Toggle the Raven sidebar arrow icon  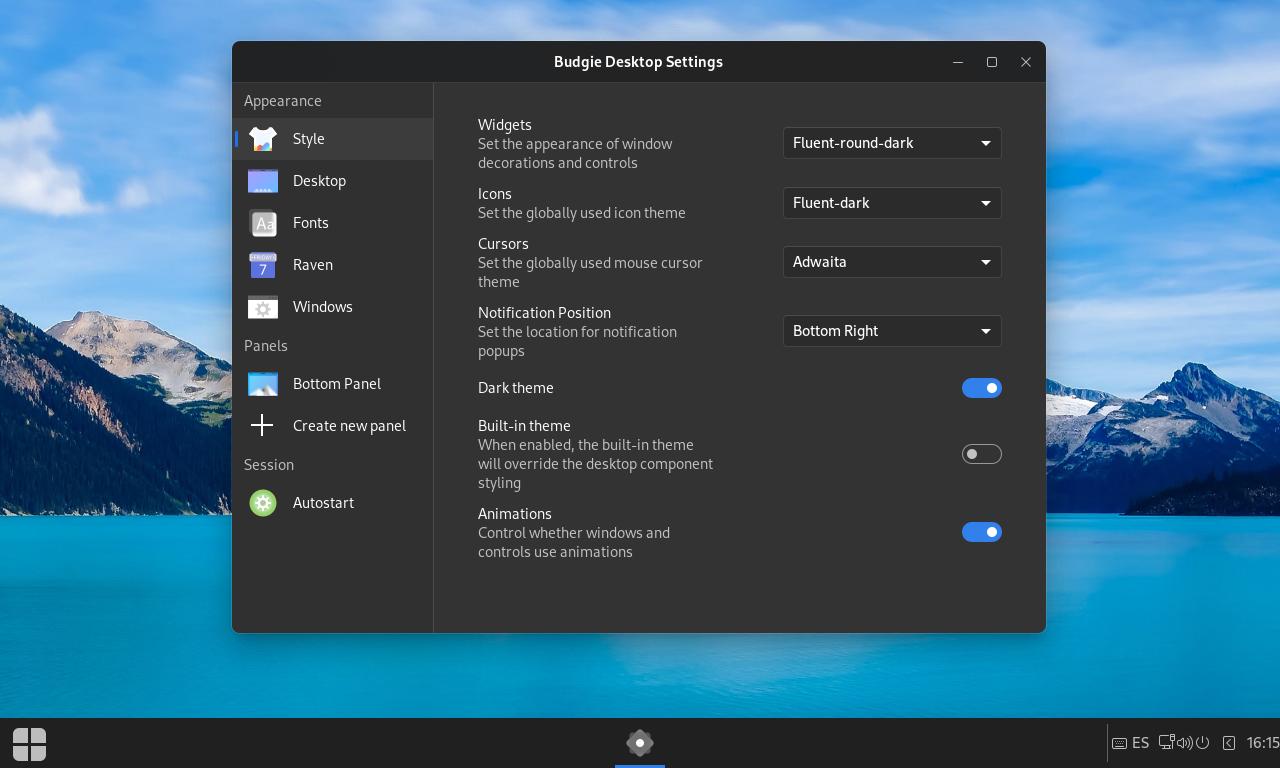point(1229,743)
